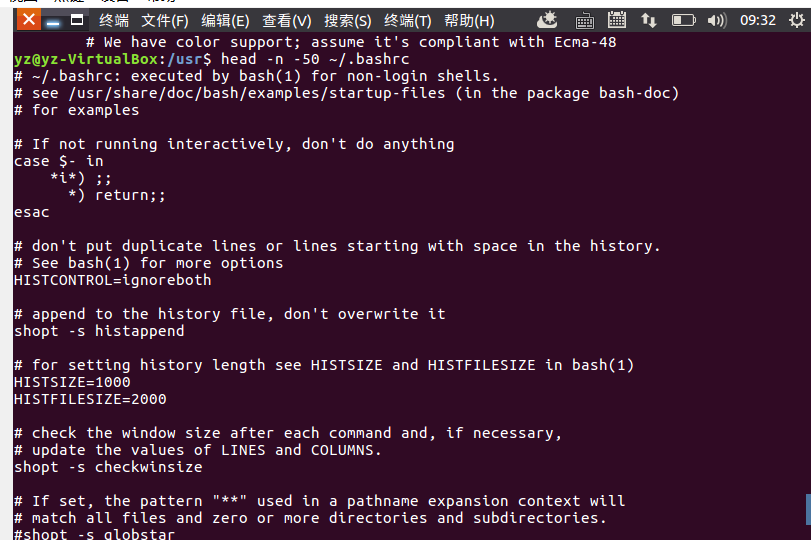Click the keyboard input method icon

coord(583,19)
